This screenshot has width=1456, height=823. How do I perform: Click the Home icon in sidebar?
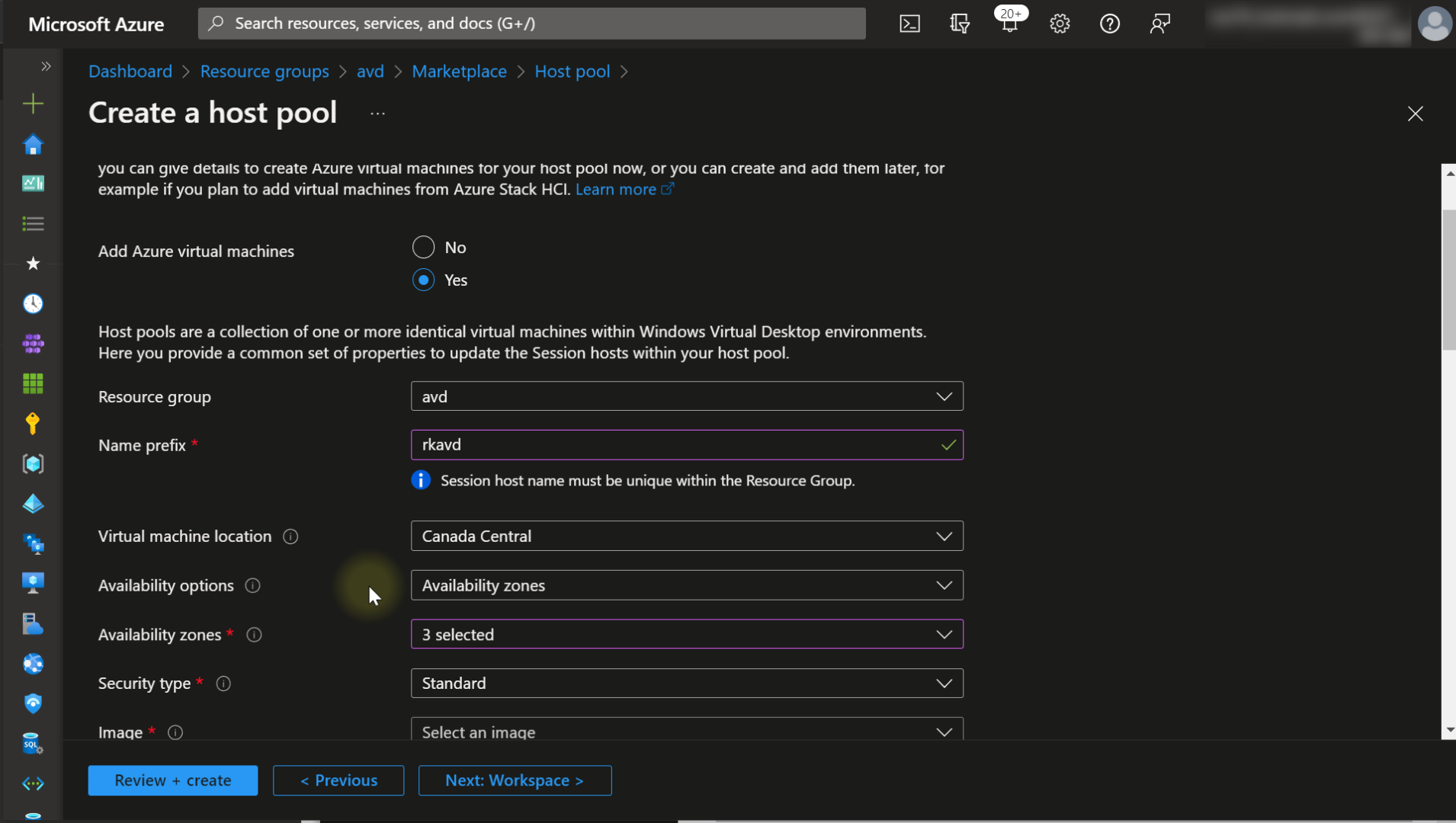pos(33,145)
